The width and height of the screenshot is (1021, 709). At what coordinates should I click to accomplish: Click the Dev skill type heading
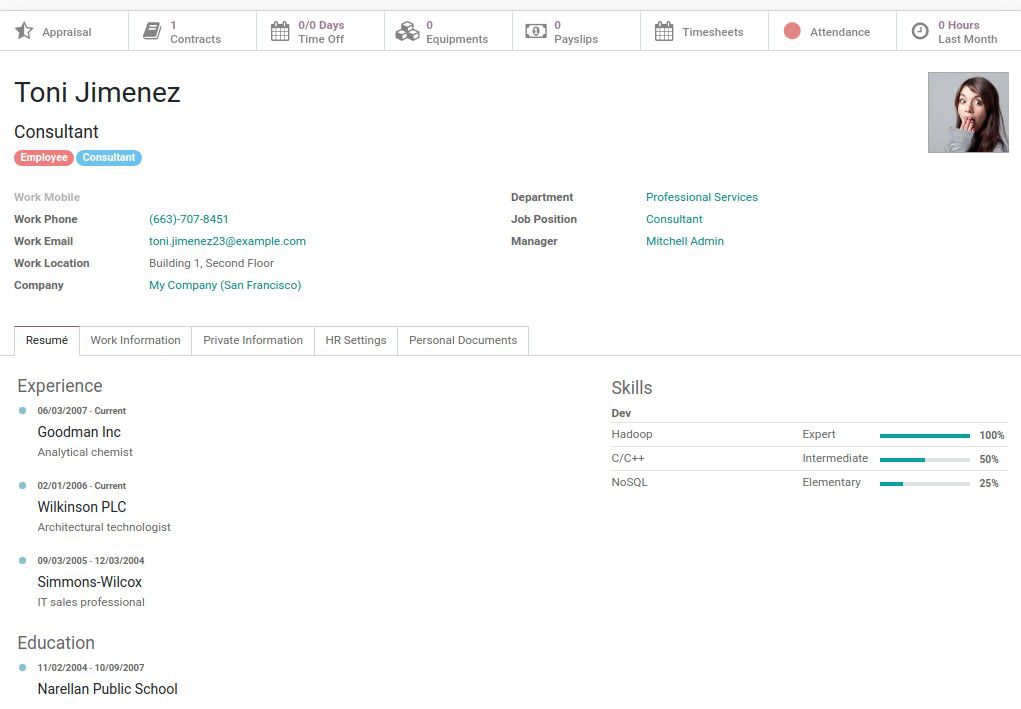[x=621, y=413]
